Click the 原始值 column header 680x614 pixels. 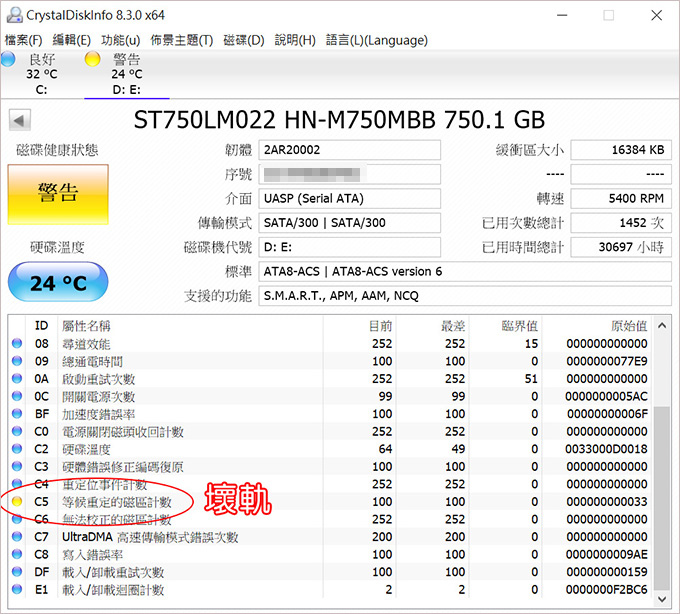tap(597, 326)
